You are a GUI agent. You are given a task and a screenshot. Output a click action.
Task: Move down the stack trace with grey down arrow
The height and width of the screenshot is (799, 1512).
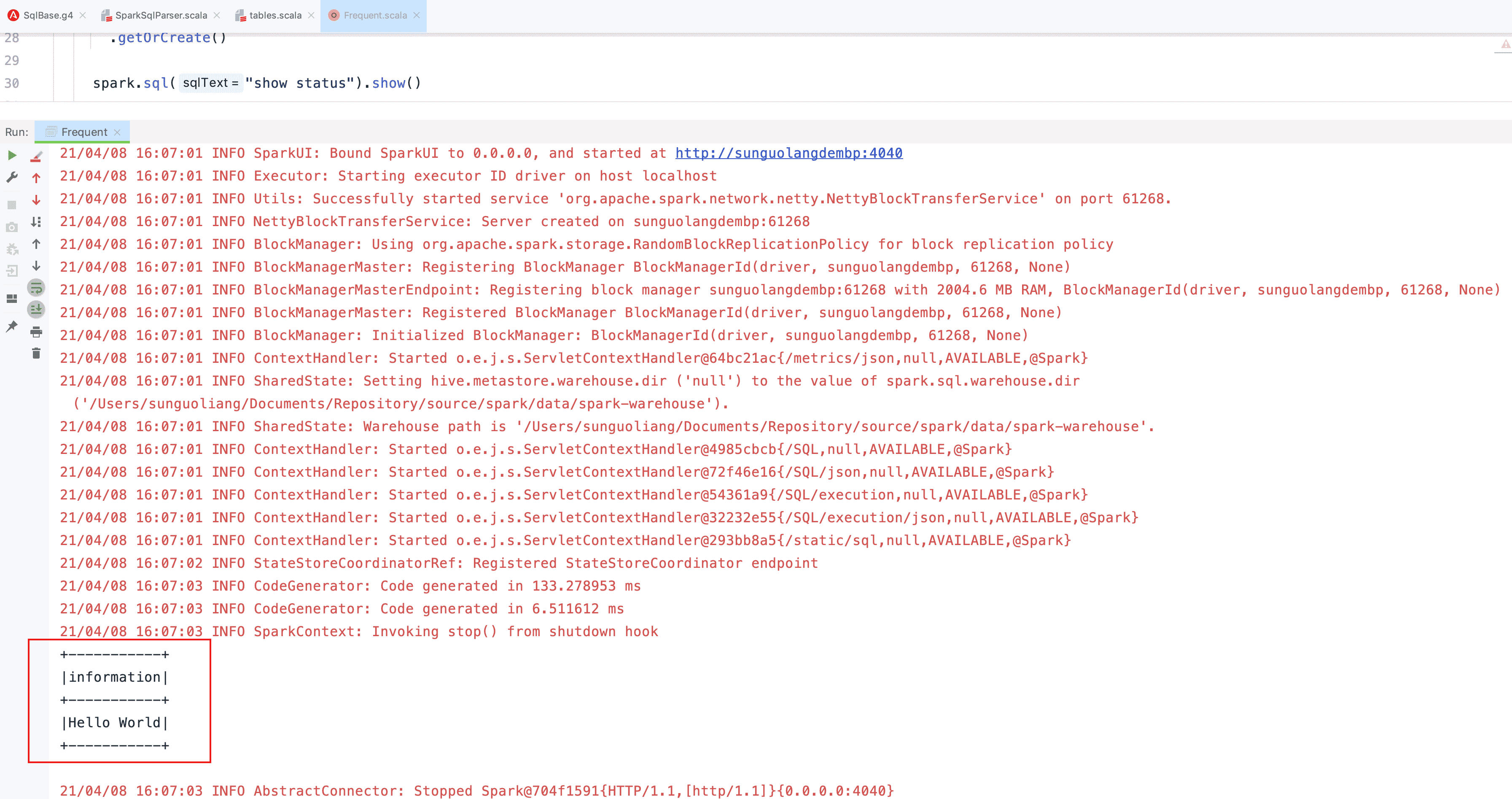[36, 266]
